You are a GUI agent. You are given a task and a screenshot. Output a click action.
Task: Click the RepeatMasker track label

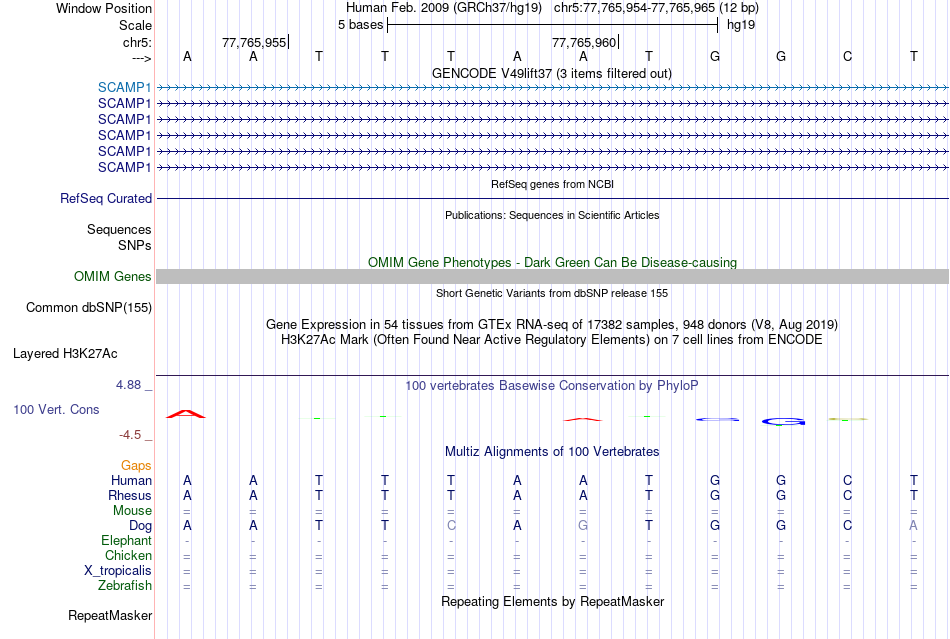[x=110, y=615]
